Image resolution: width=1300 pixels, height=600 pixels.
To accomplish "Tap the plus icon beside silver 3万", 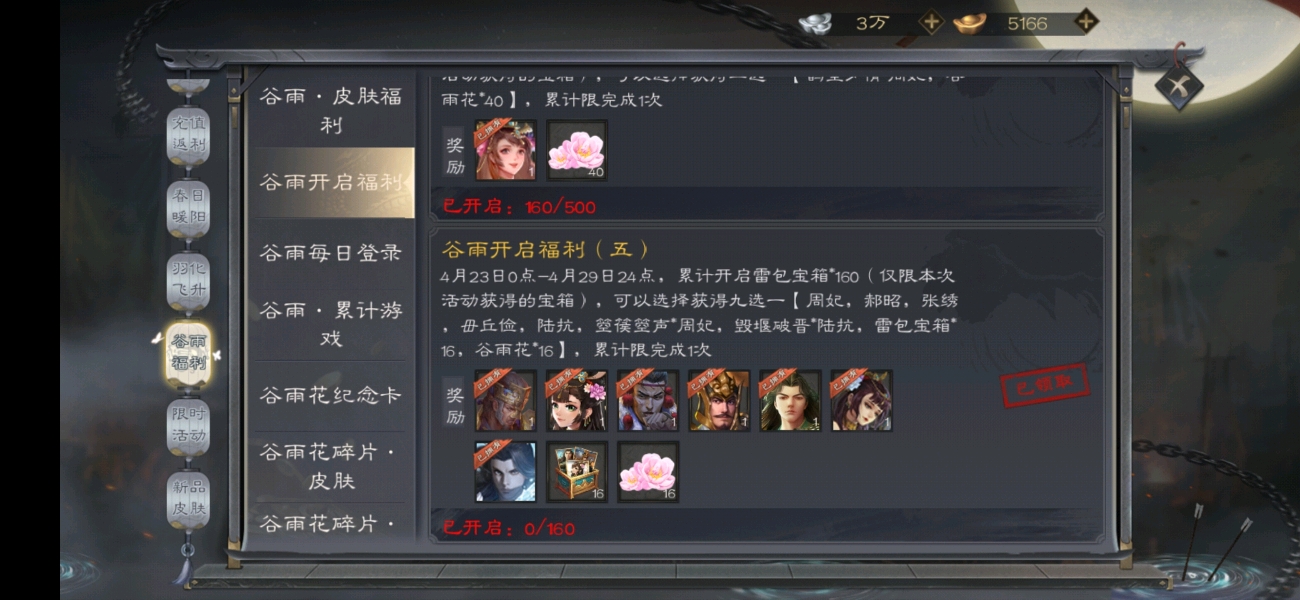I will click(931, 22).
